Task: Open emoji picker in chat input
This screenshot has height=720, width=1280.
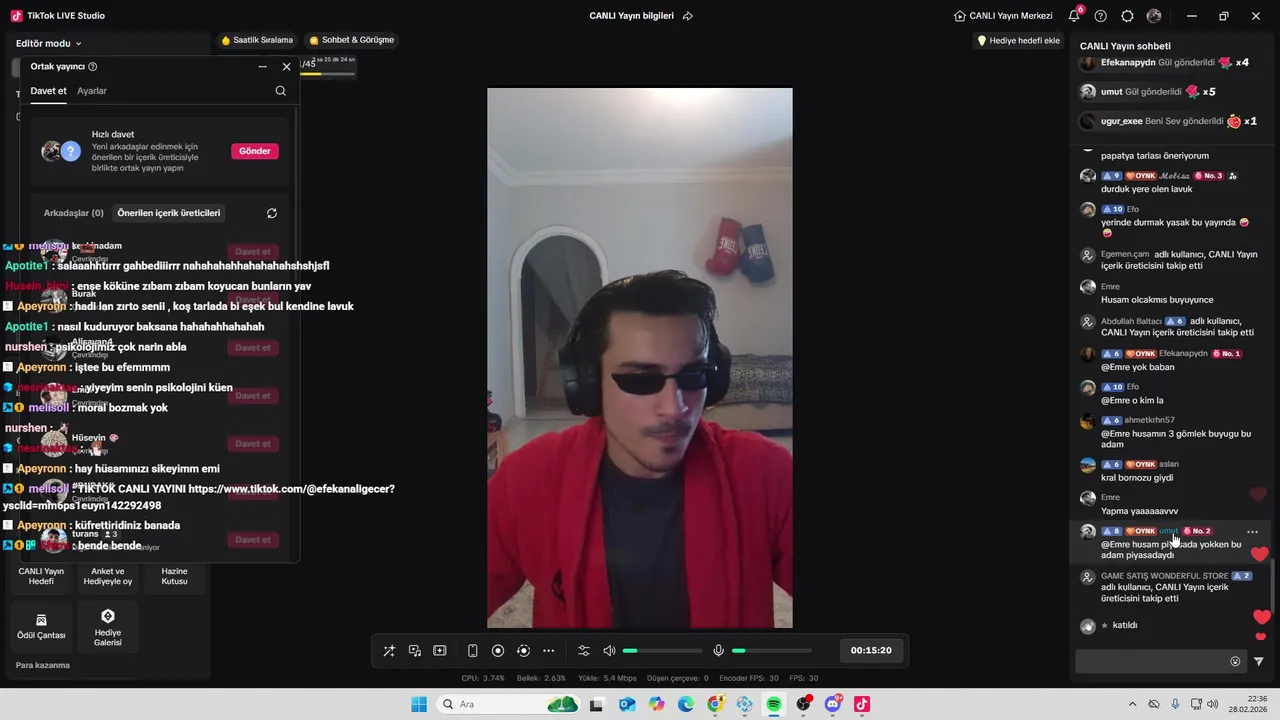Action: [x=1235, y=661]
